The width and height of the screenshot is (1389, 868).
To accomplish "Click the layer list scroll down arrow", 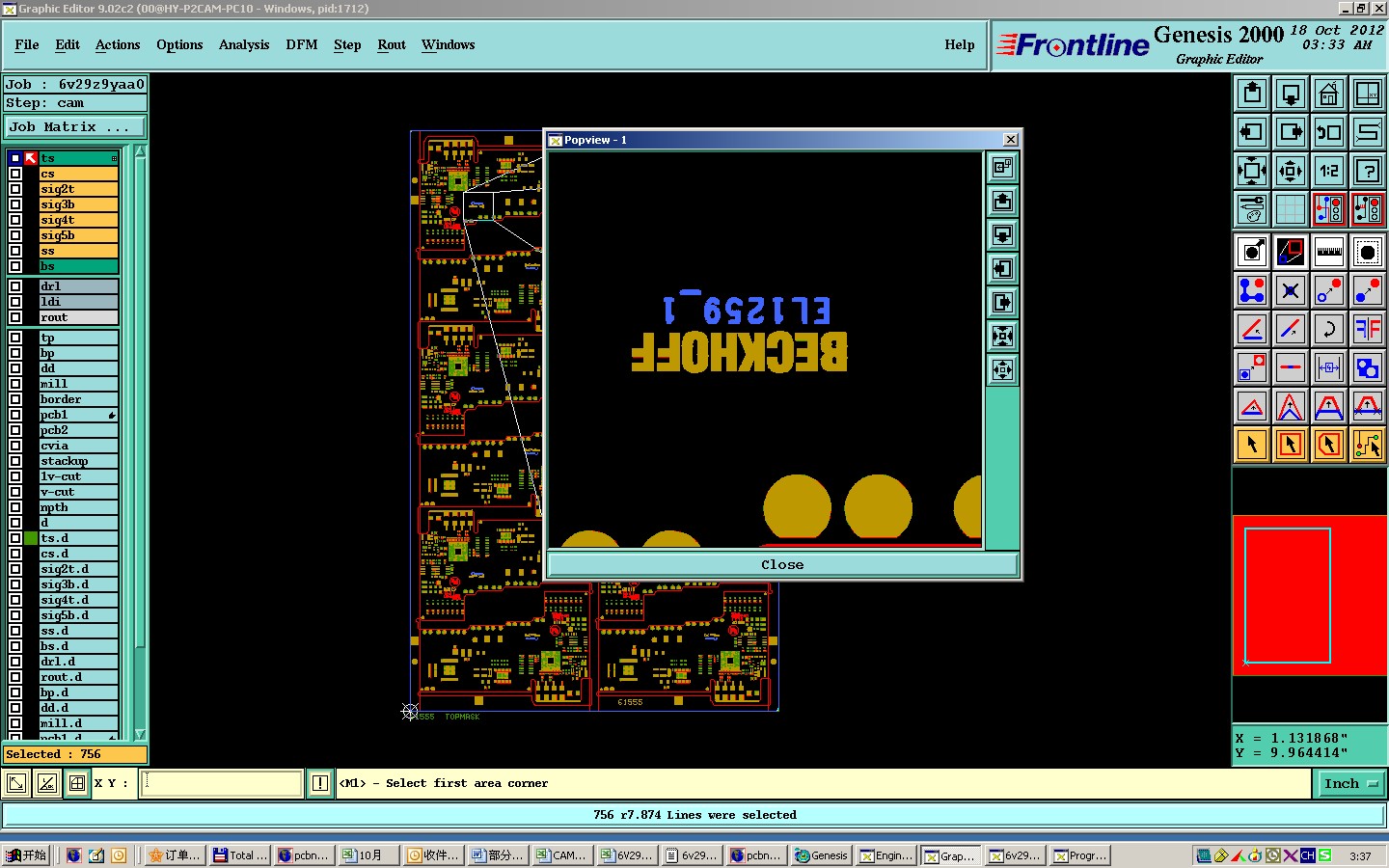I will (x=140, y=735).
